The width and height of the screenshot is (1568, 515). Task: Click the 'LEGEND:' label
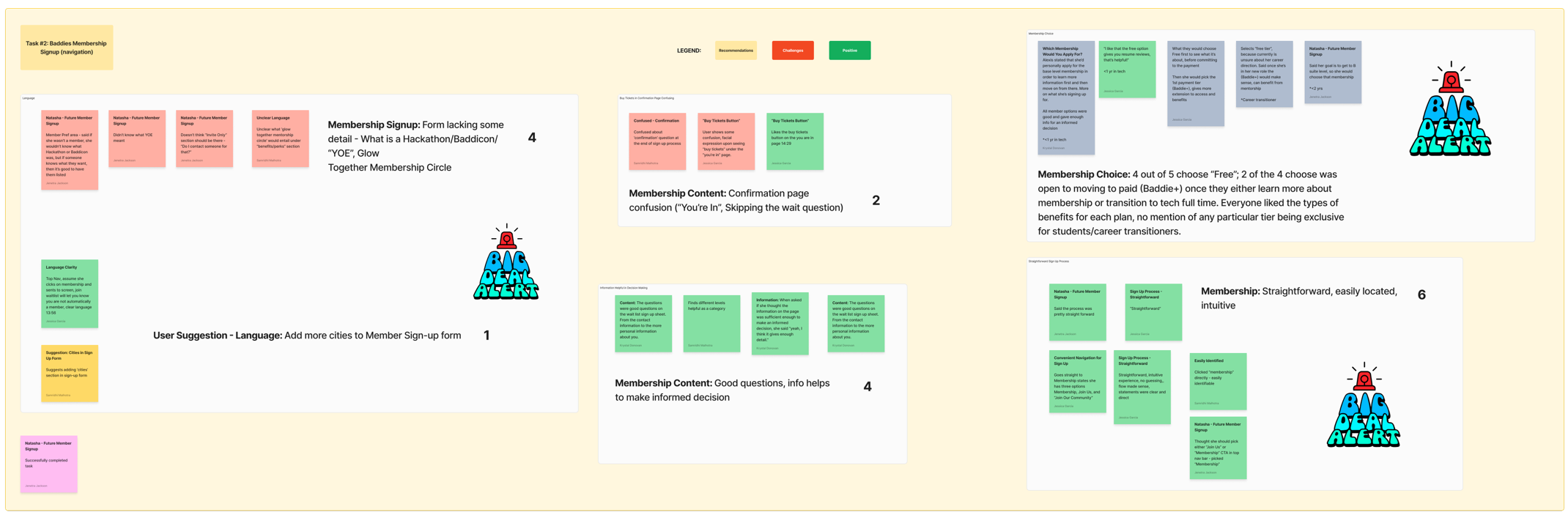(x=689, y=51)
